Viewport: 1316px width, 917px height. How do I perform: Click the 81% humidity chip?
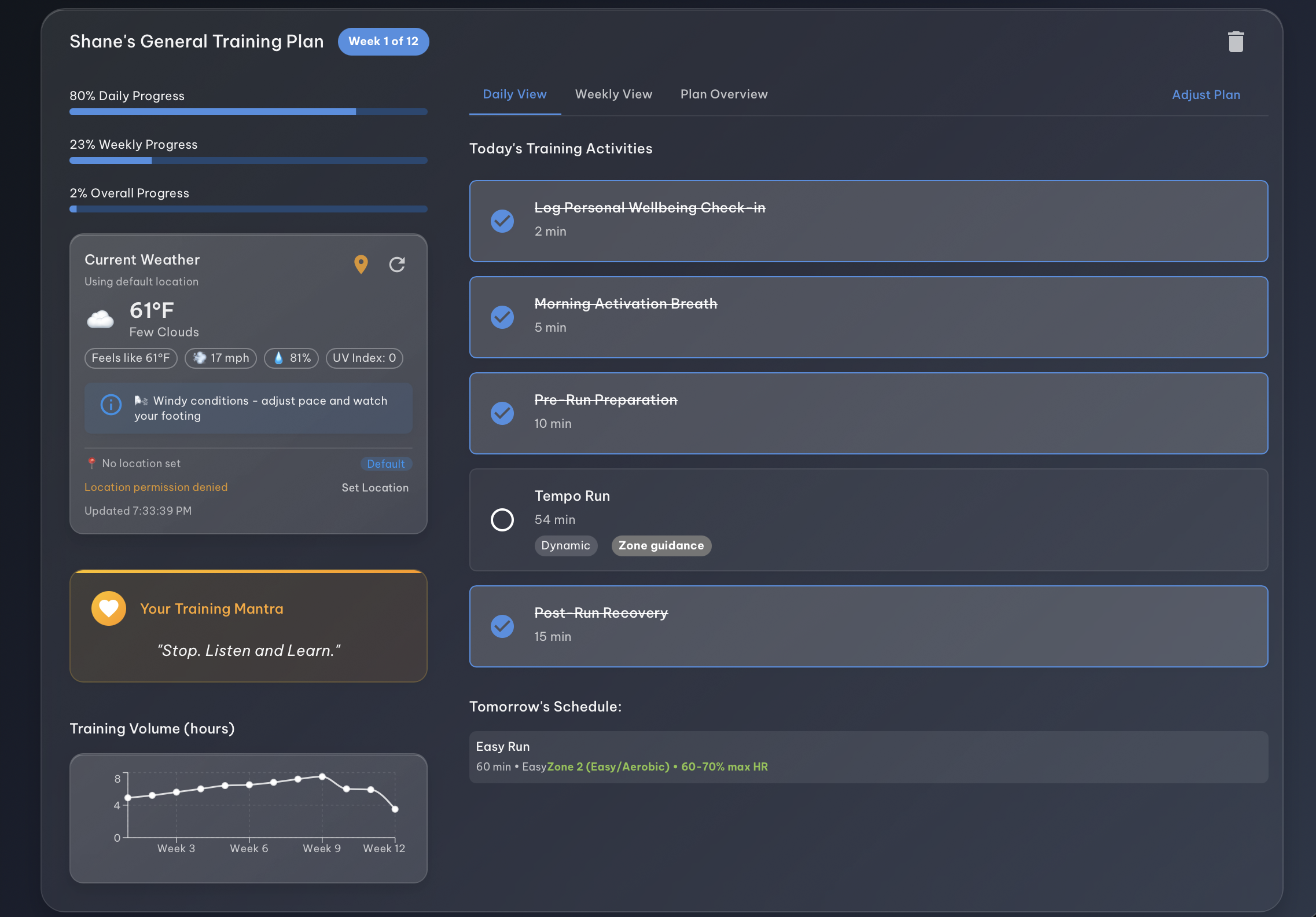[x=292, y=358]
